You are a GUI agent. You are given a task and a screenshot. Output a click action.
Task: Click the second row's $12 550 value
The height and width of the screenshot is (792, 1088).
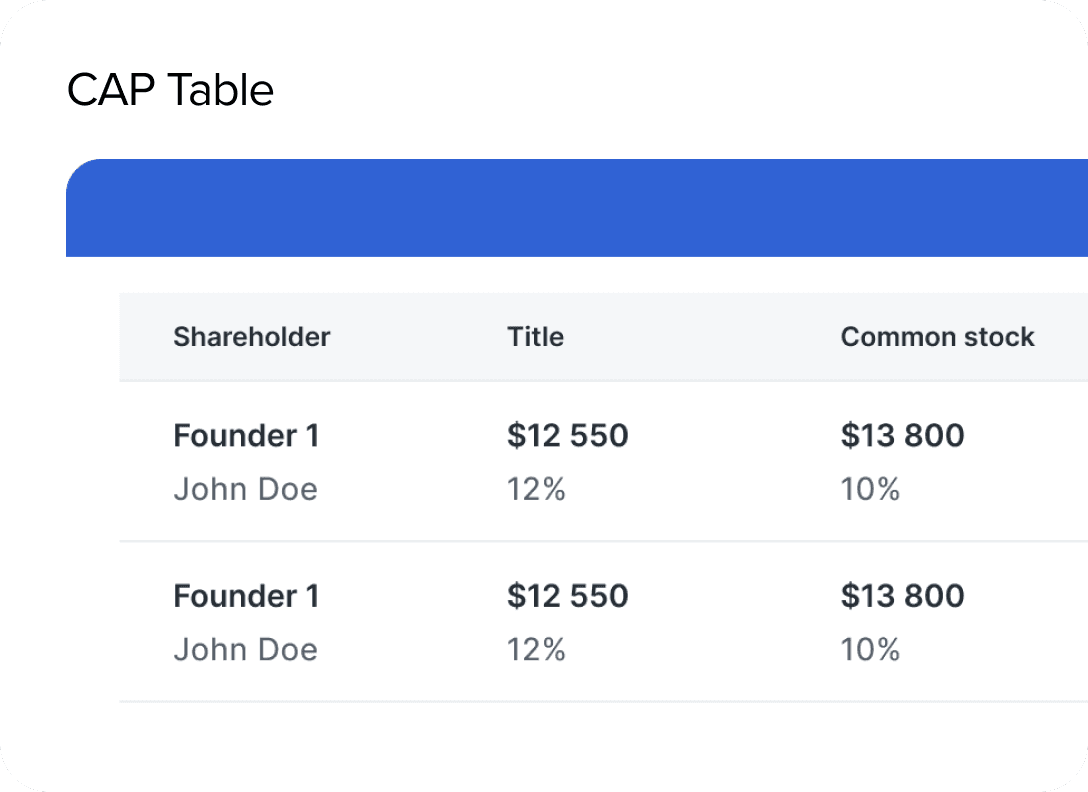tap(567, 596)
